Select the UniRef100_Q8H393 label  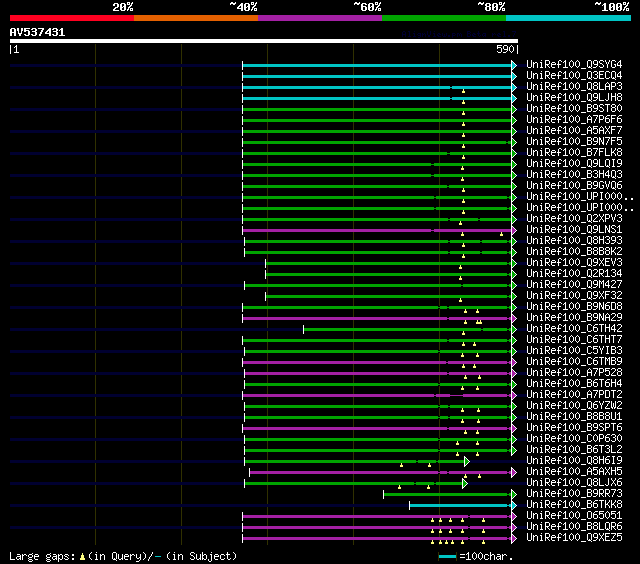(574, 241)
